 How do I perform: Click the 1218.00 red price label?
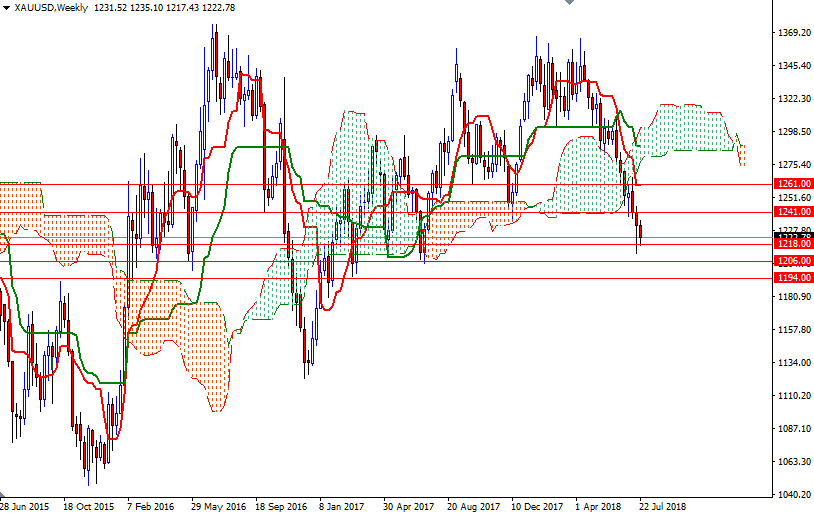792,244
